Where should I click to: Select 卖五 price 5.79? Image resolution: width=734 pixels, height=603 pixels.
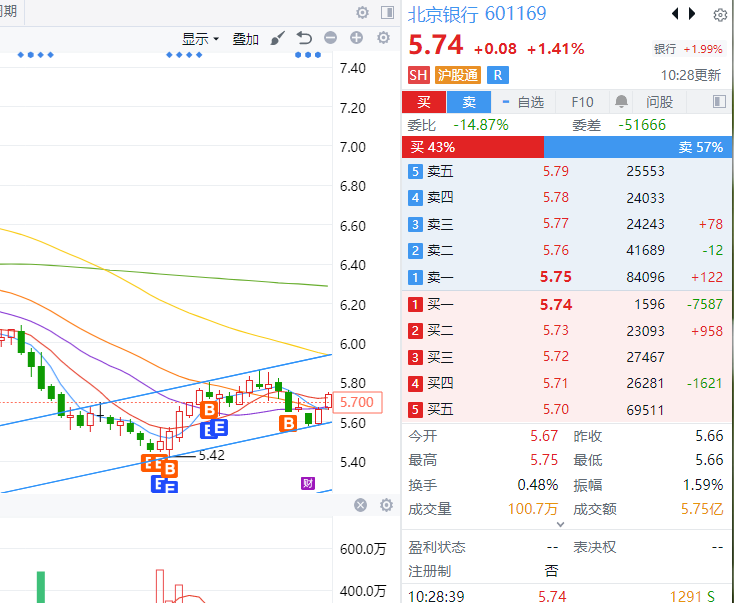pyautogui.click(x=556, y=171)
